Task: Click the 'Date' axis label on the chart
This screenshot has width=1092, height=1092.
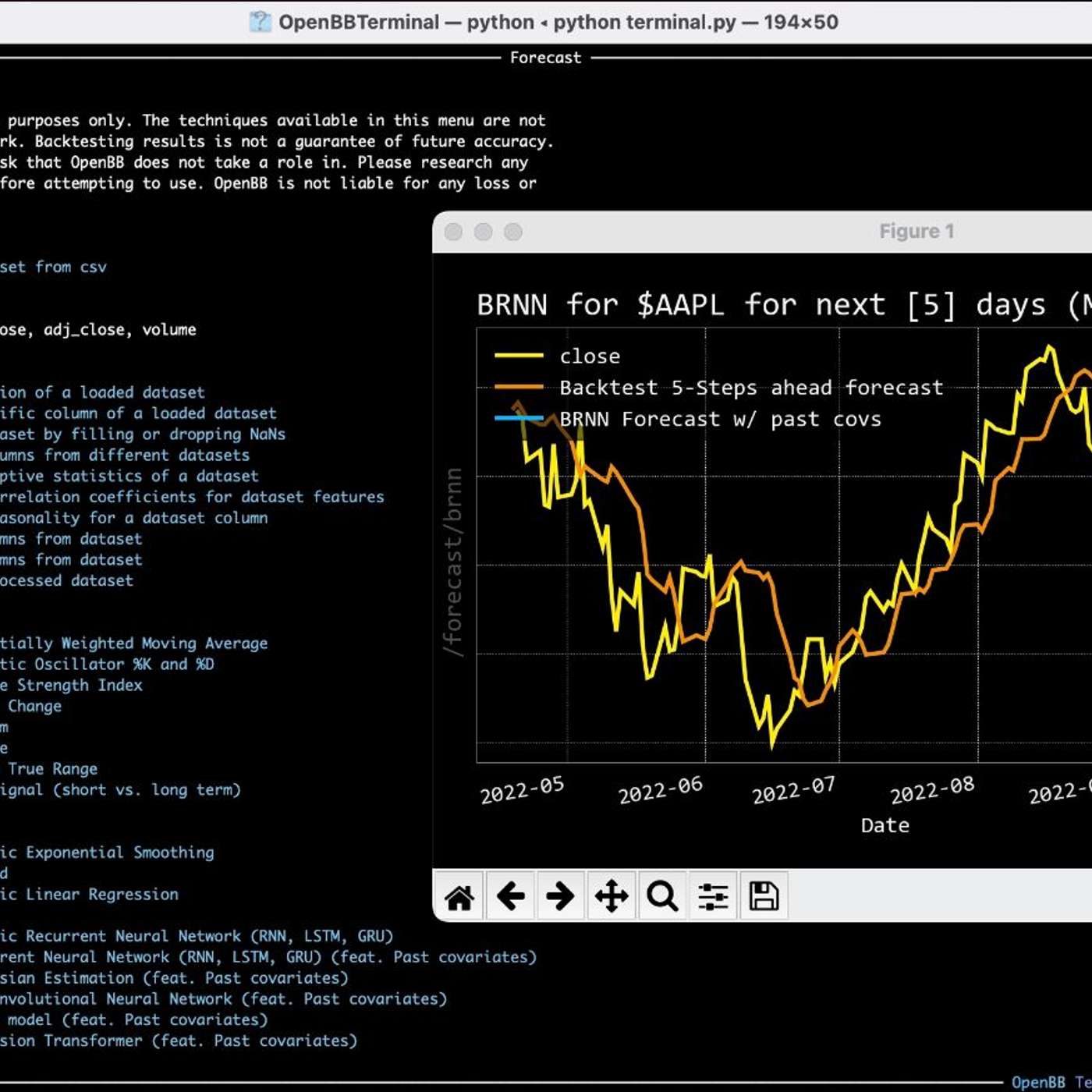Action: pos(885,824)
